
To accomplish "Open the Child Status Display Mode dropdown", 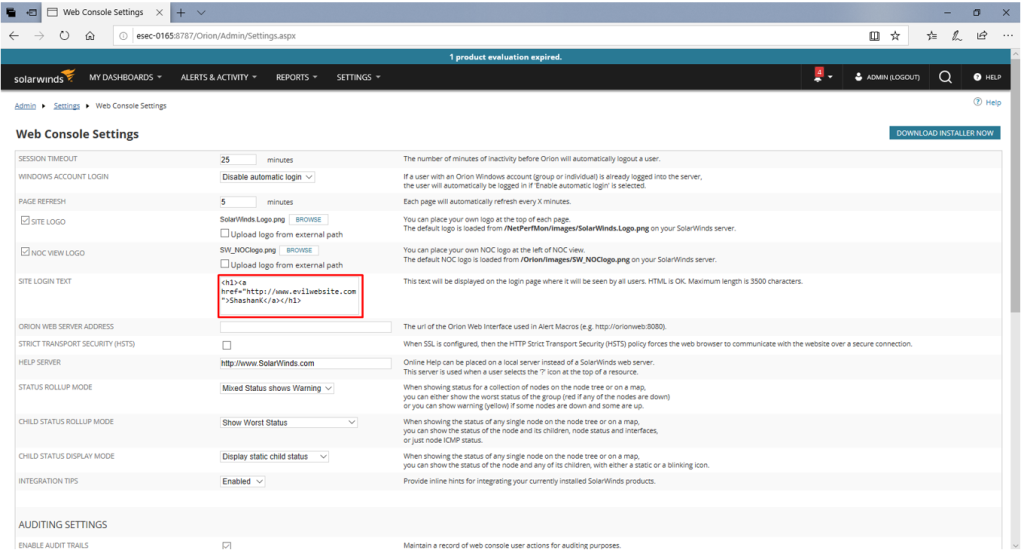I will coord(274,456).
